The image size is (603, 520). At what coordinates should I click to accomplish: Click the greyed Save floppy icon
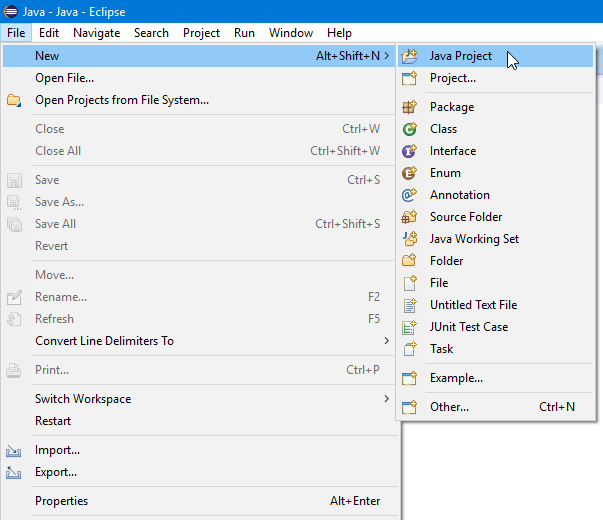14,180
